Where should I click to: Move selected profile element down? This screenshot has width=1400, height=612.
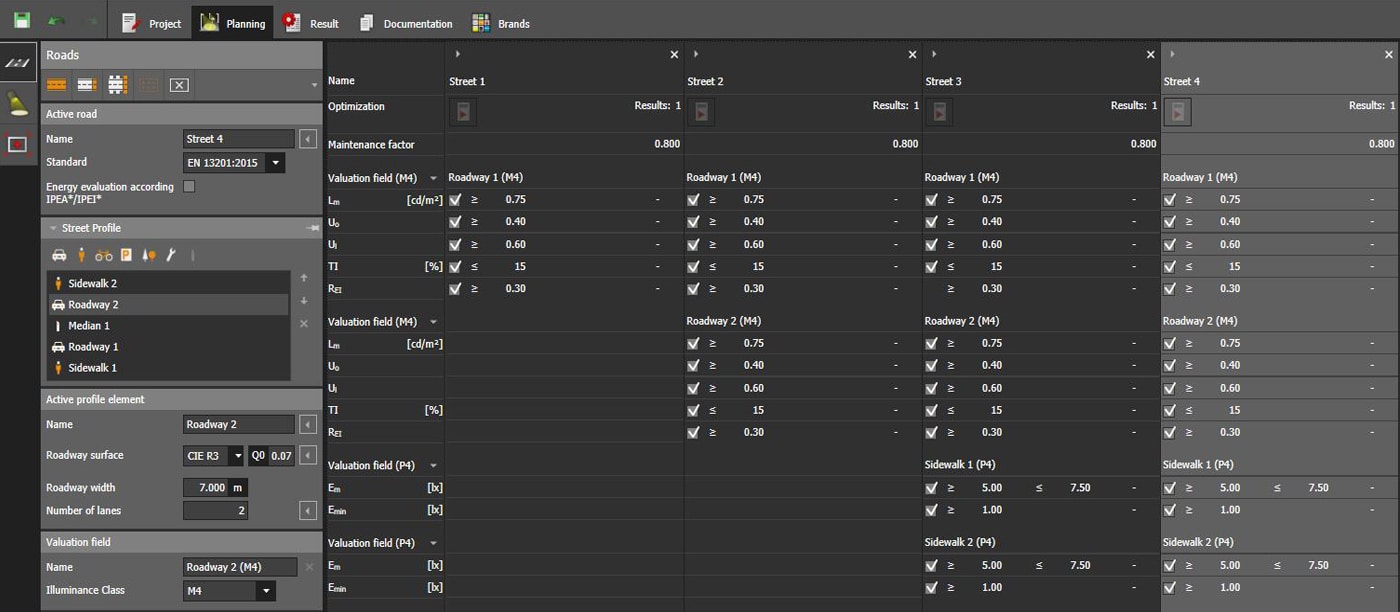(x=304, y=301)
